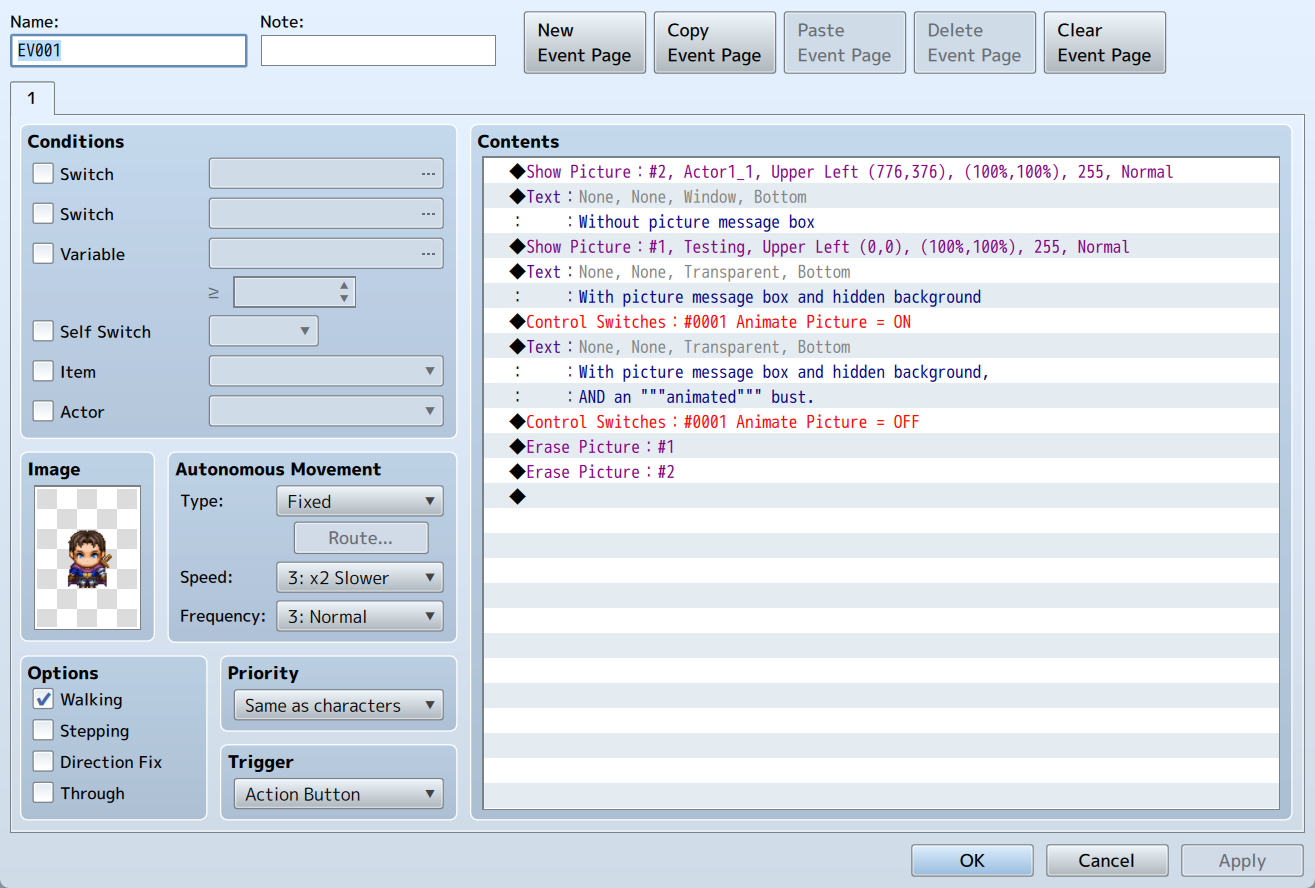This screenshot has height=888, width=1315.
Task: Click the character sprite image thumbnail
Action: click(87, 557)
